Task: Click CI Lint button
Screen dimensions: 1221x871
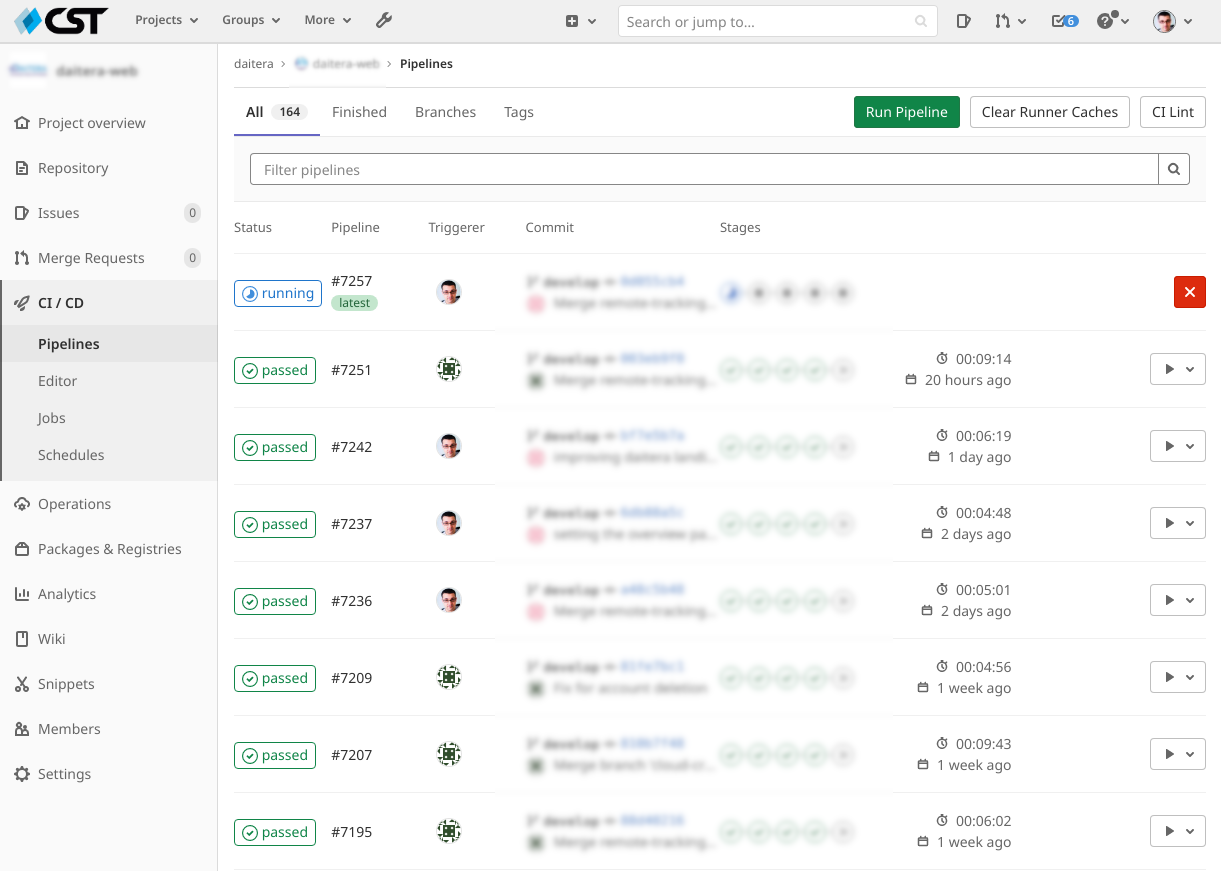Action: click(1173, 112)
